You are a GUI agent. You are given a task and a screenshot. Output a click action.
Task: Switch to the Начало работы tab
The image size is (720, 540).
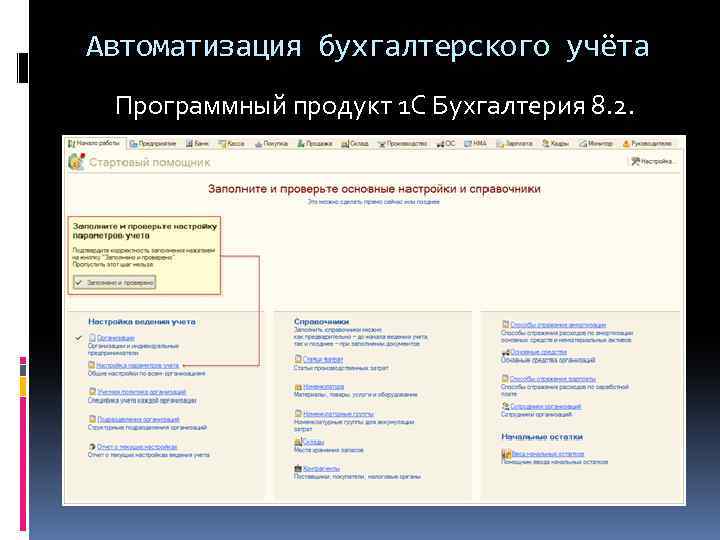coord(94,143)
